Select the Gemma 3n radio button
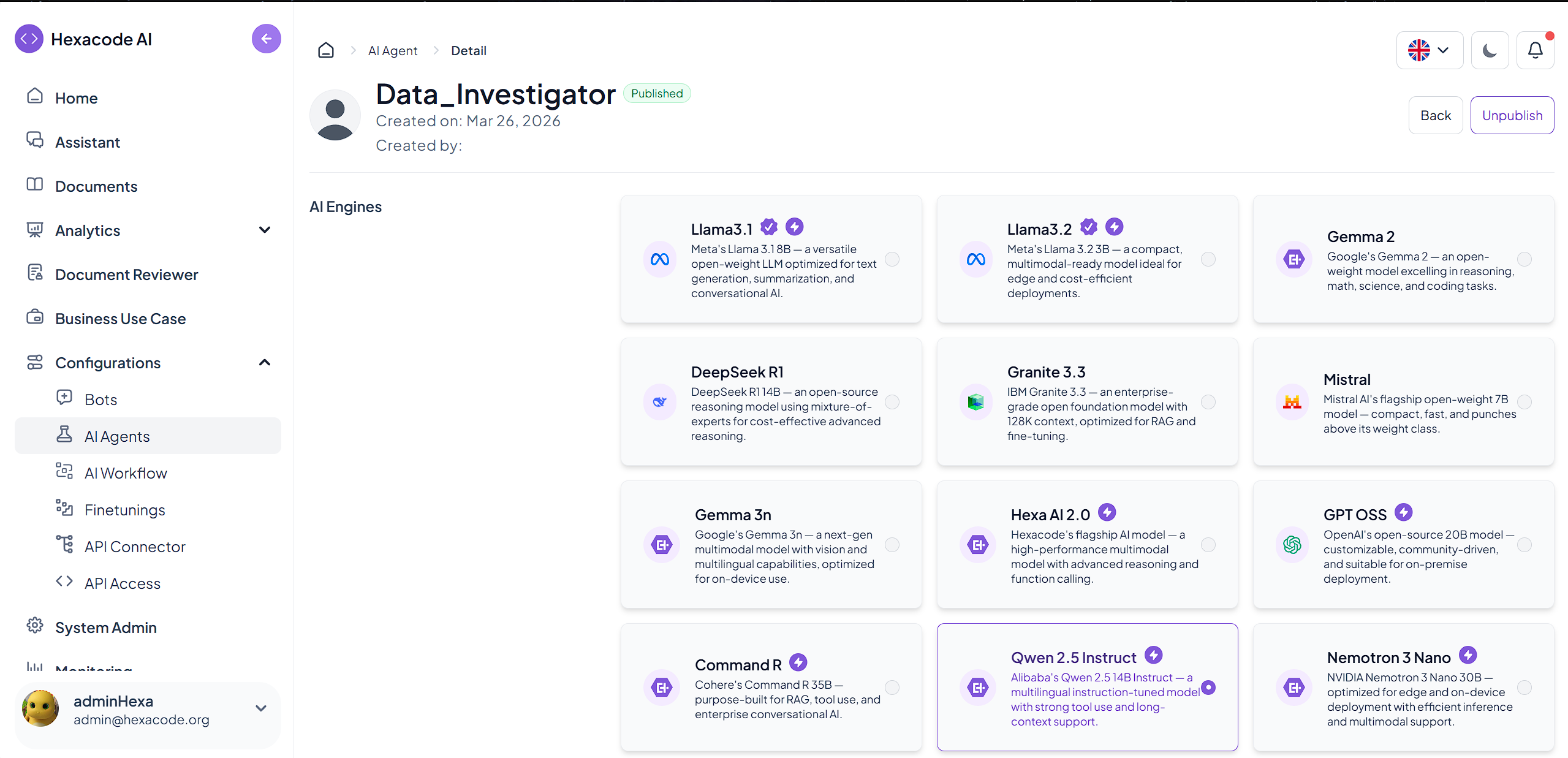This screenshot has width=1568, height=758. (892, 545)
